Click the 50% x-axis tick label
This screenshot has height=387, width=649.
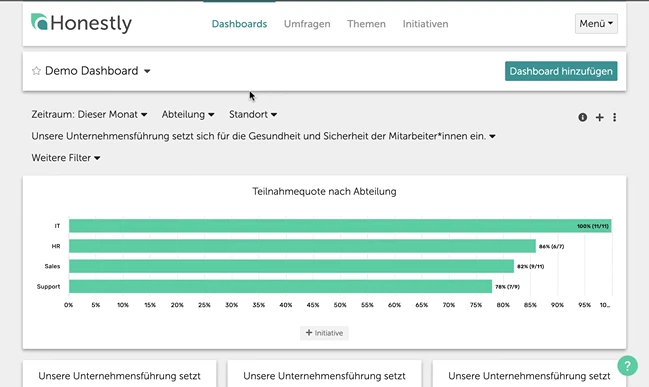coord(340,305)
